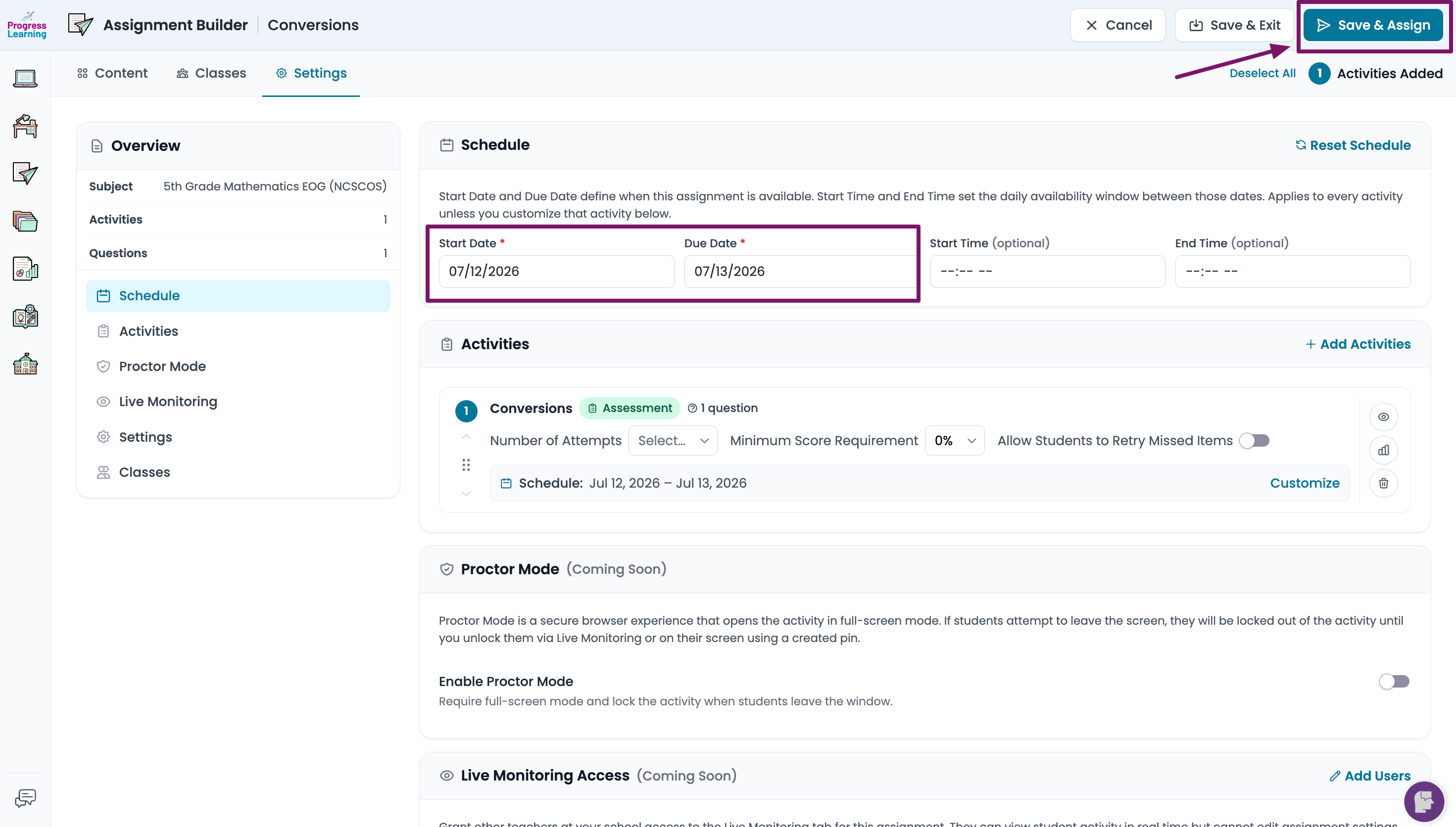Go to Settings in Overview menu
The height and width of the screenshot is (827, 1456).
point(238,437)
